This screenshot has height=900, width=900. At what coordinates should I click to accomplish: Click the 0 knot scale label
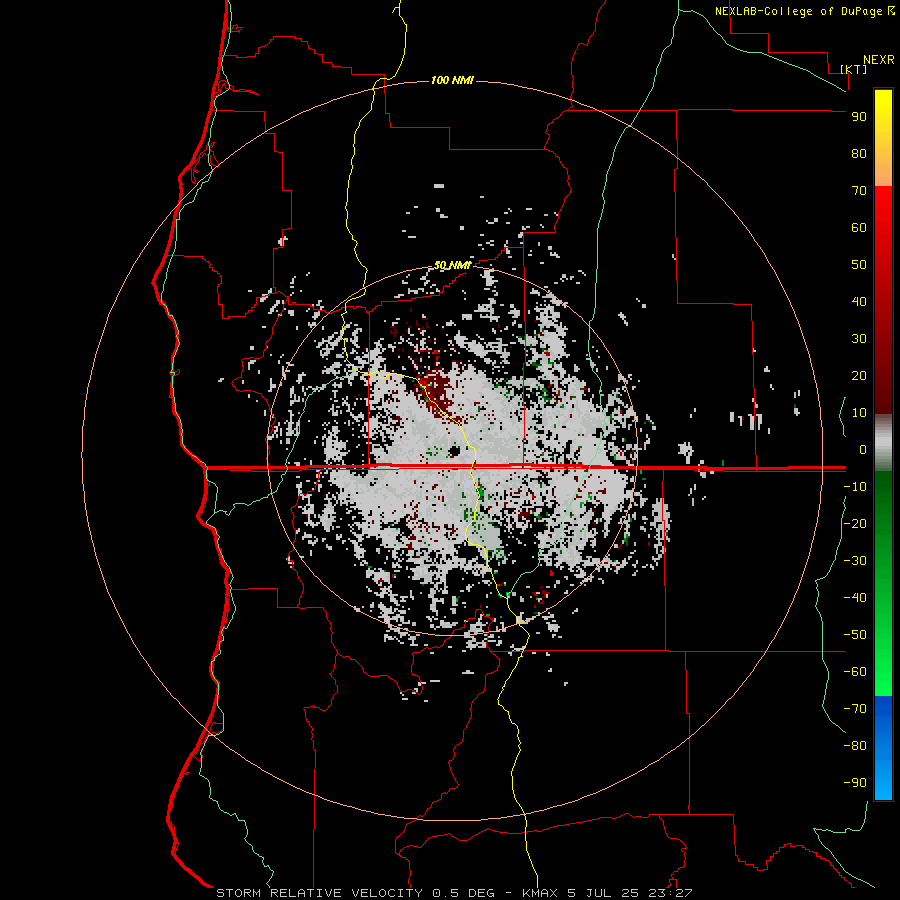tap(863, 449)
